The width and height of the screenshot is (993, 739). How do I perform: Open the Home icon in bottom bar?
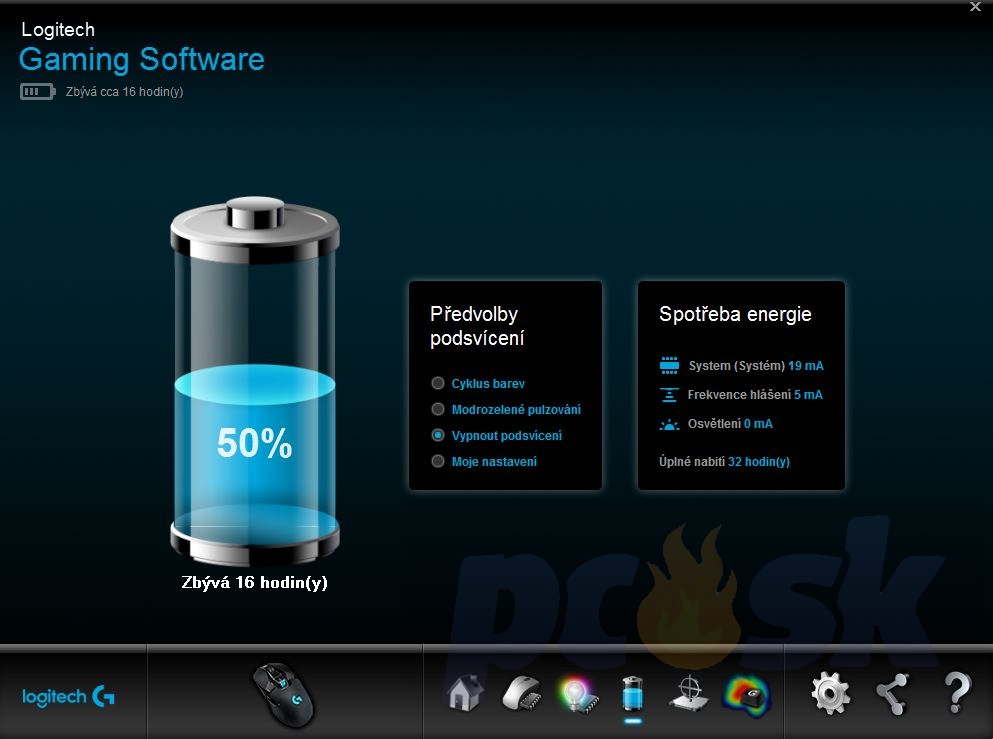(465, 693)
